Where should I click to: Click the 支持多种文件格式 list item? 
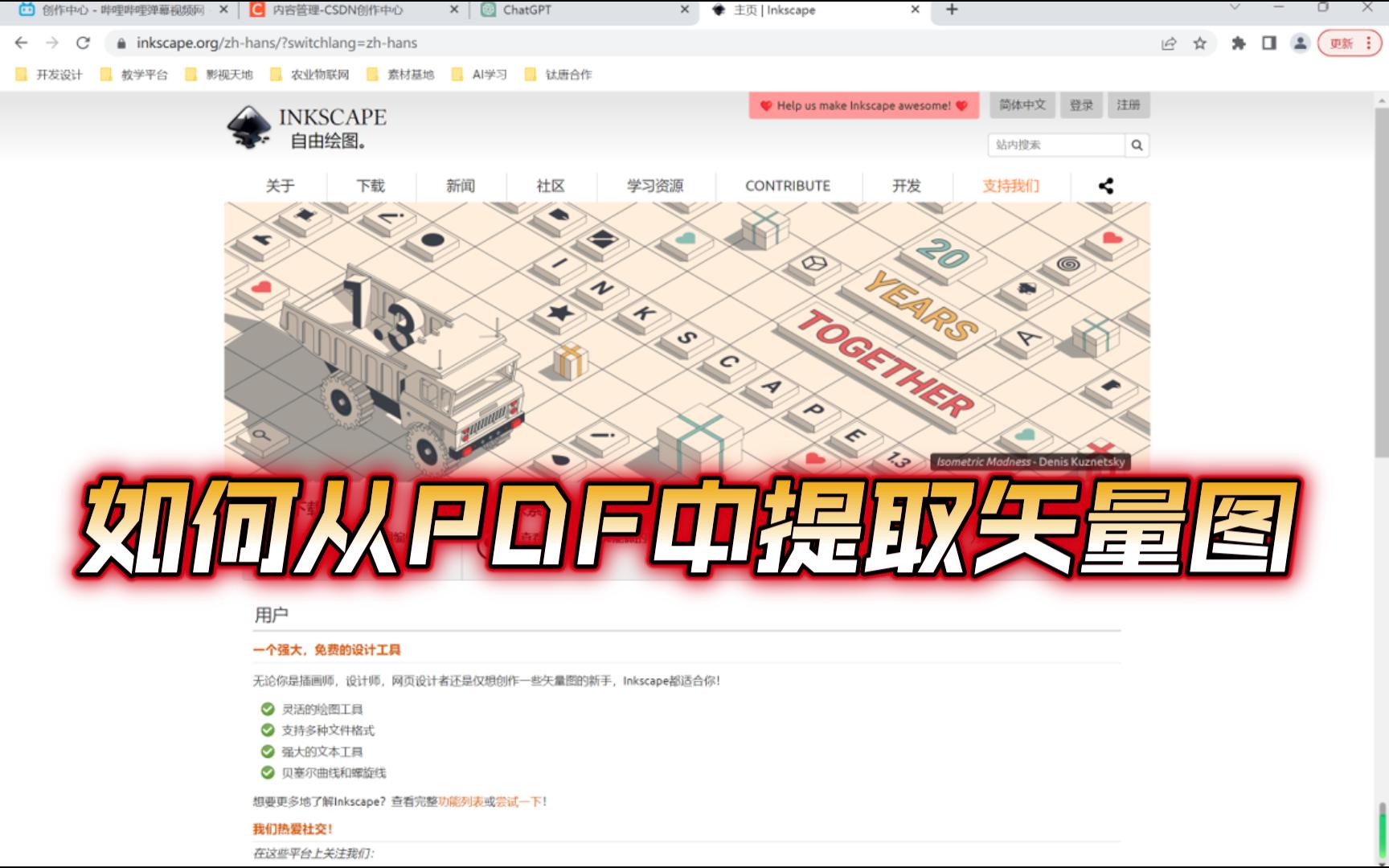pyautogui.click(x=328, y=730)
